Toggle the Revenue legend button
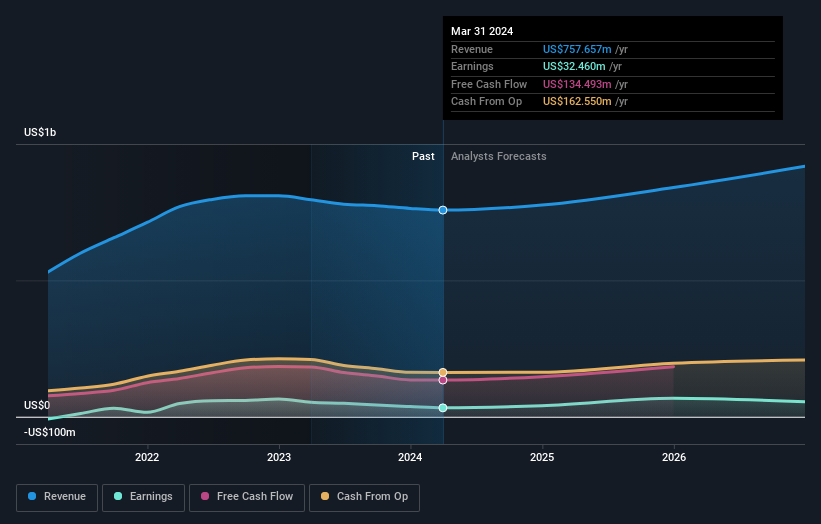Viewport: 821px width, 524px height. point(57,497)
